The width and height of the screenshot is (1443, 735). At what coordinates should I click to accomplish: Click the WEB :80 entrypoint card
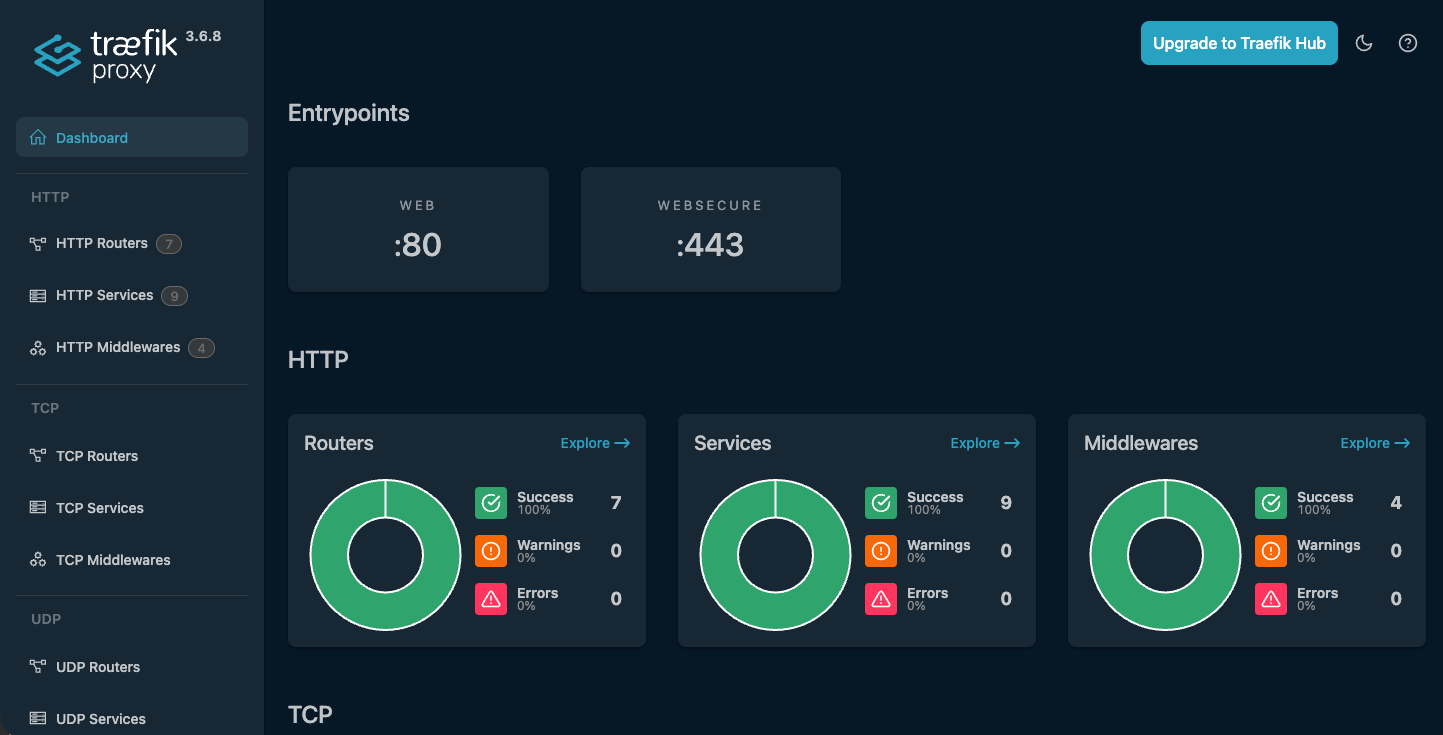418,229
